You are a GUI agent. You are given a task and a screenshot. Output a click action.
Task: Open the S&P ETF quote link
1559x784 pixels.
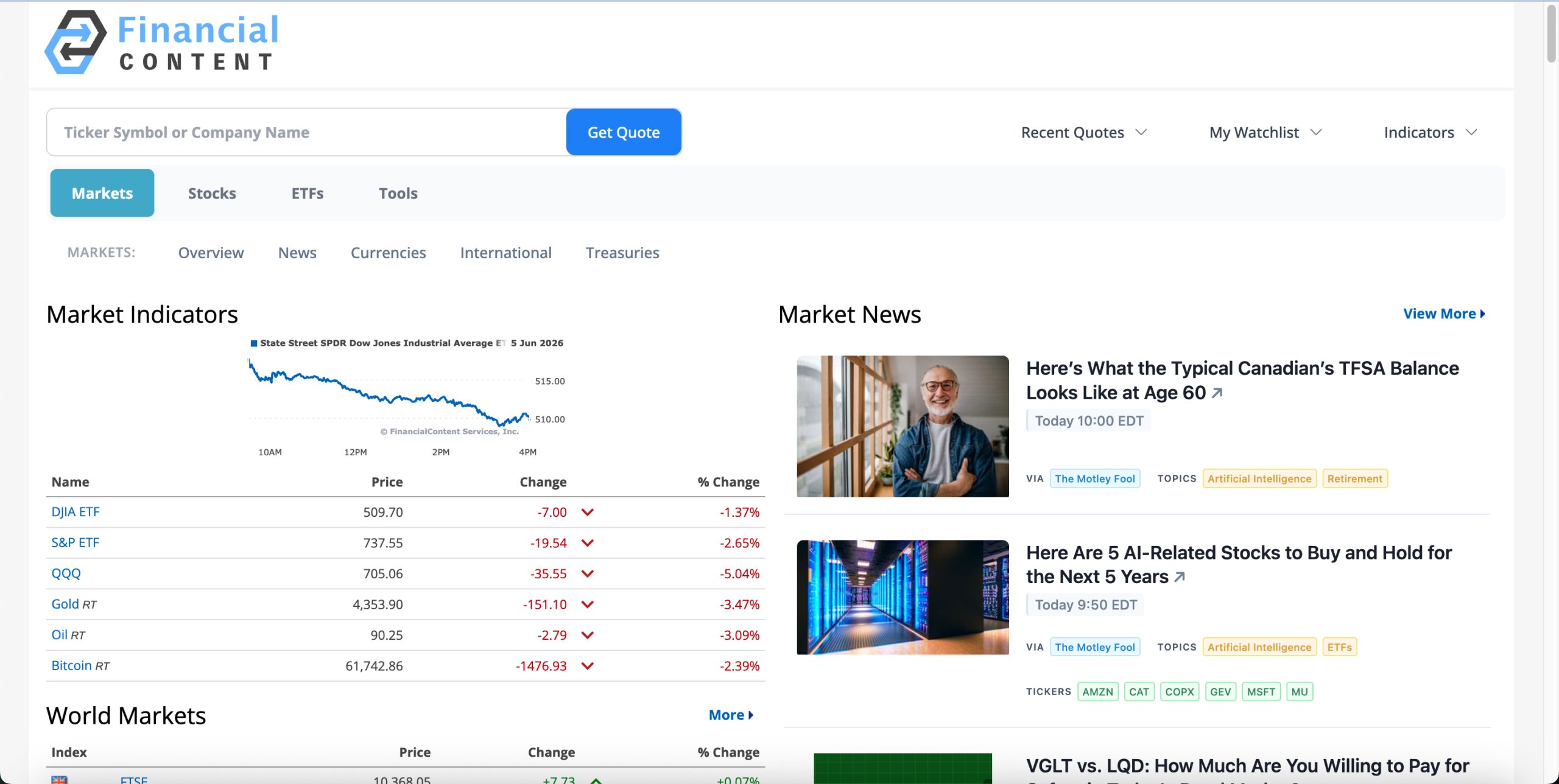coord(75,542)
